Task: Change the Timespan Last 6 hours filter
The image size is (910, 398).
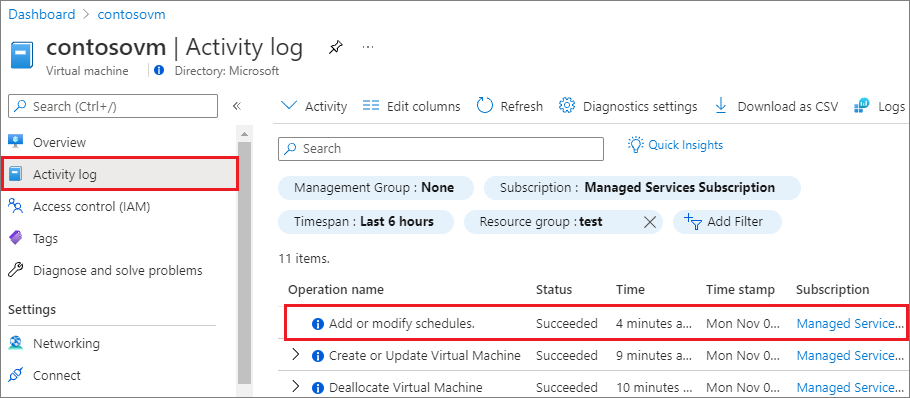Action: coord(366,222)
